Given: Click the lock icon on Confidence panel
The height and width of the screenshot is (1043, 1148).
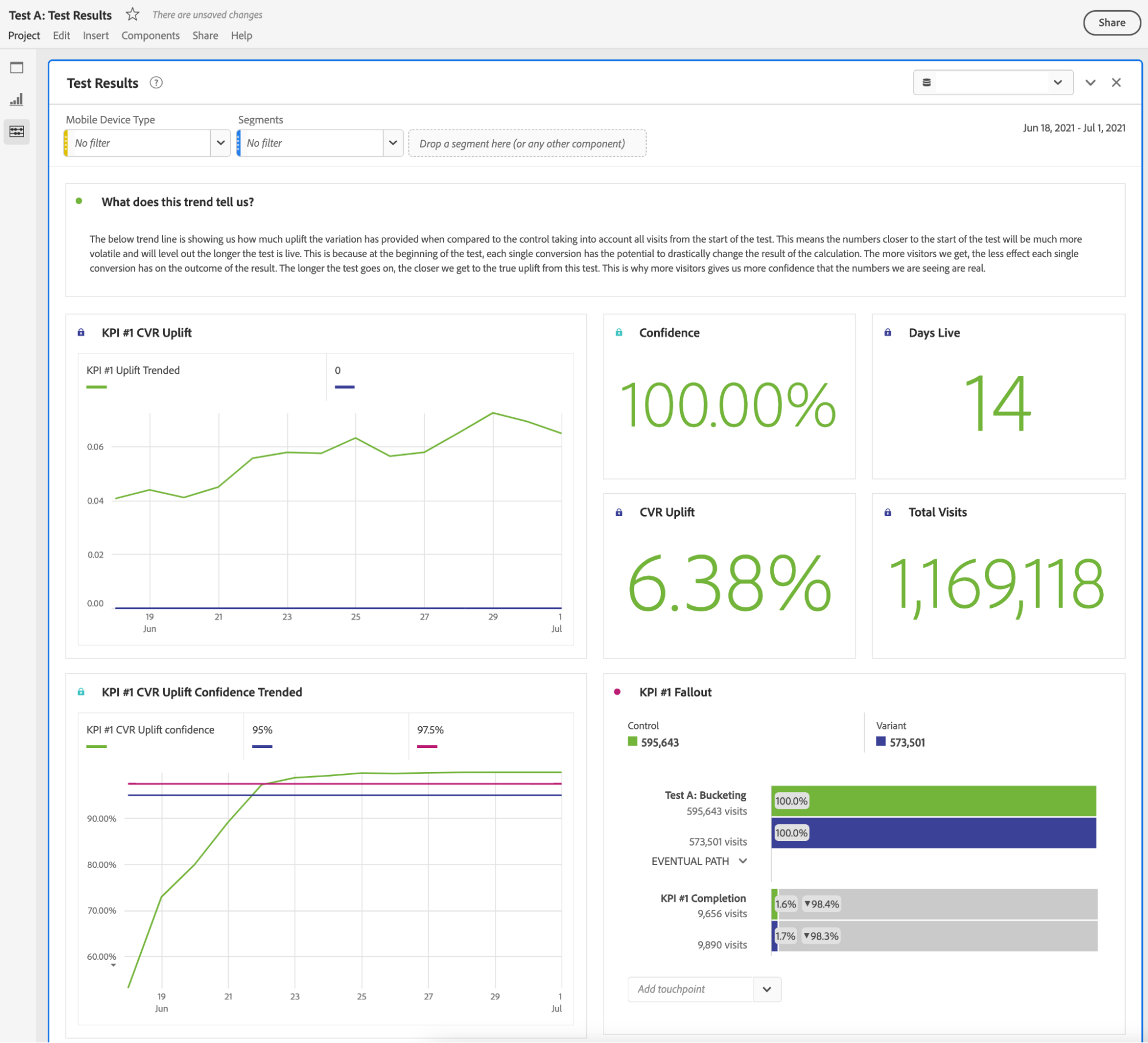Looking at the screenshot, I should point(618,333).
